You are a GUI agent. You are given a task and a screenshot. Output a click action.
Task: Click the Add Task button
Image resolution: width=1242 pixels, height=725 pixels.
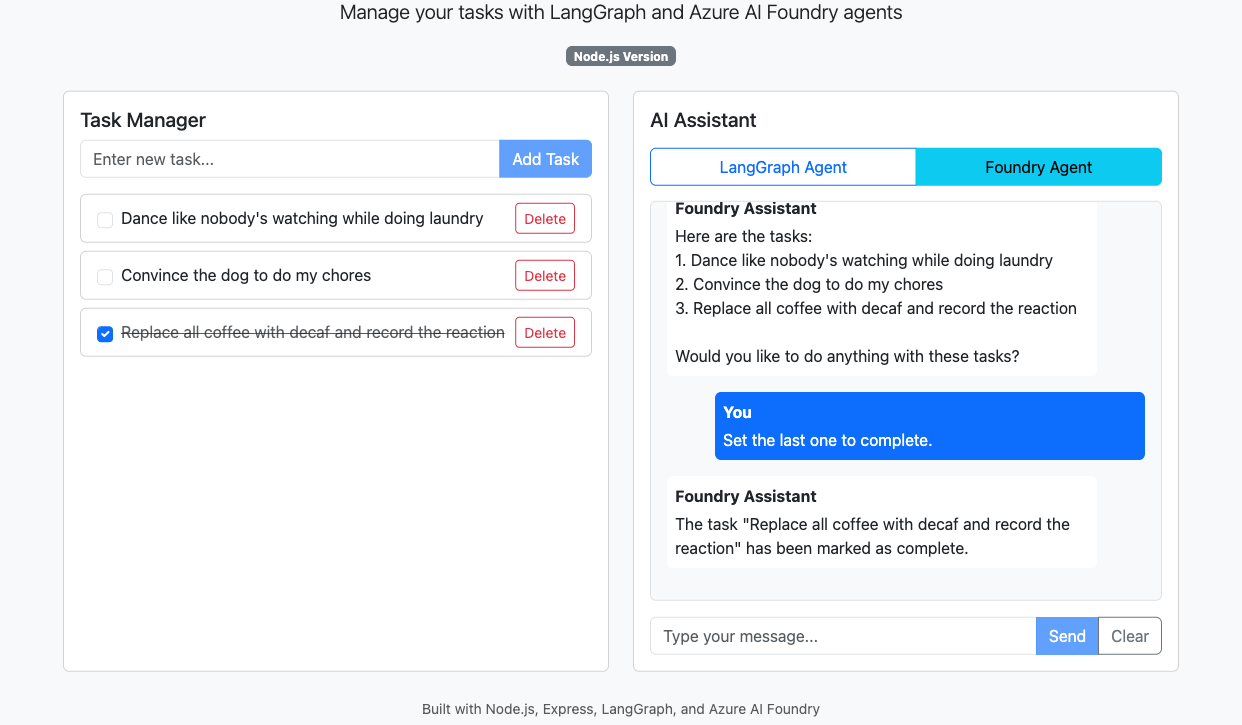(545, 158)
